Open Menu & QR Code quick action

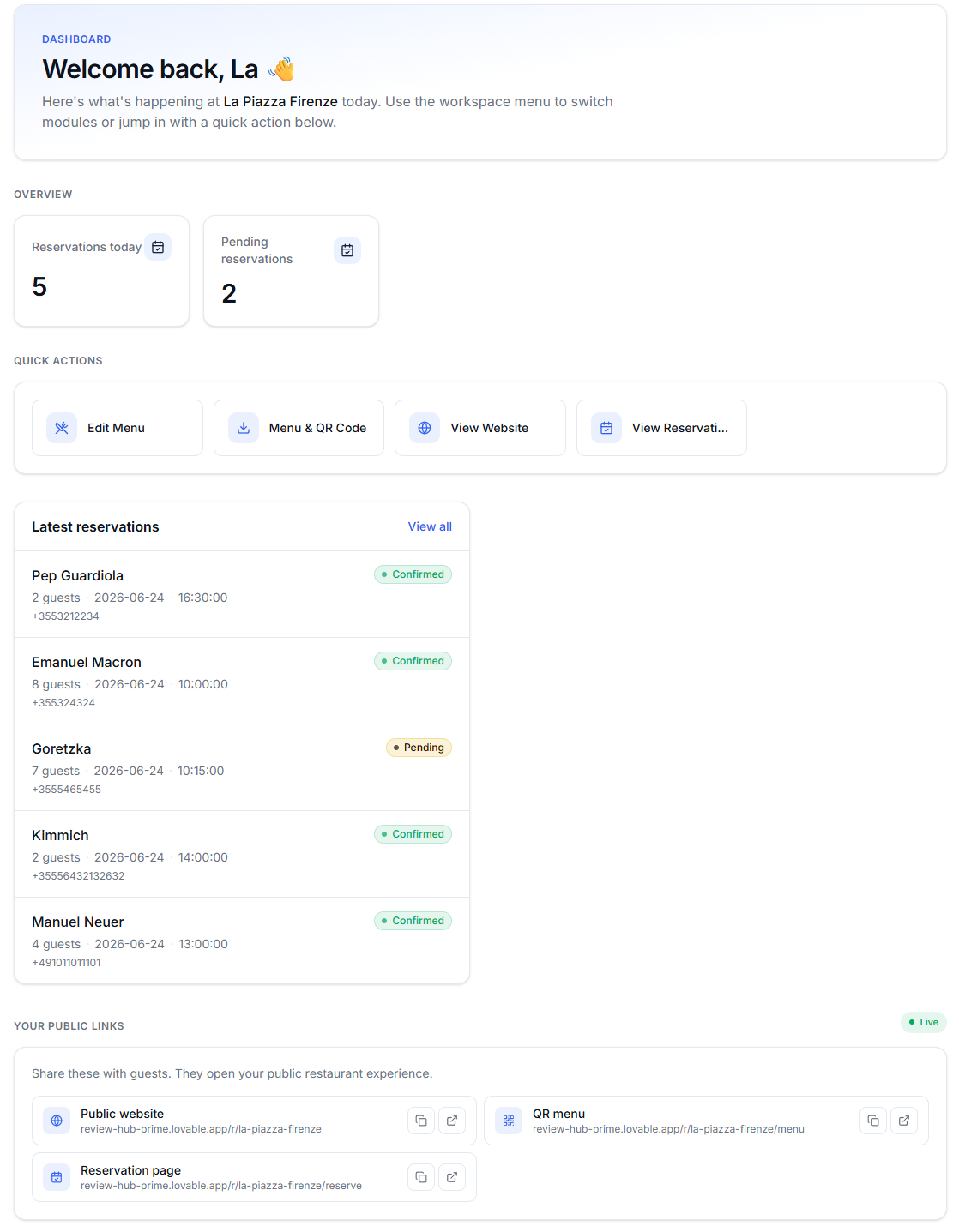point(299,428)
